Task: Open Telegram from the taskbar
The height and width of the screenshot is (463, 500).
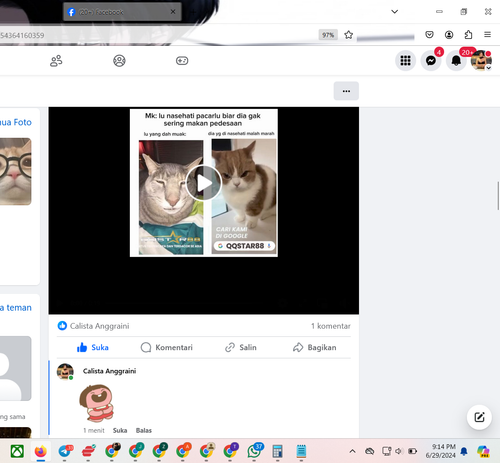Action: [65, 451]
